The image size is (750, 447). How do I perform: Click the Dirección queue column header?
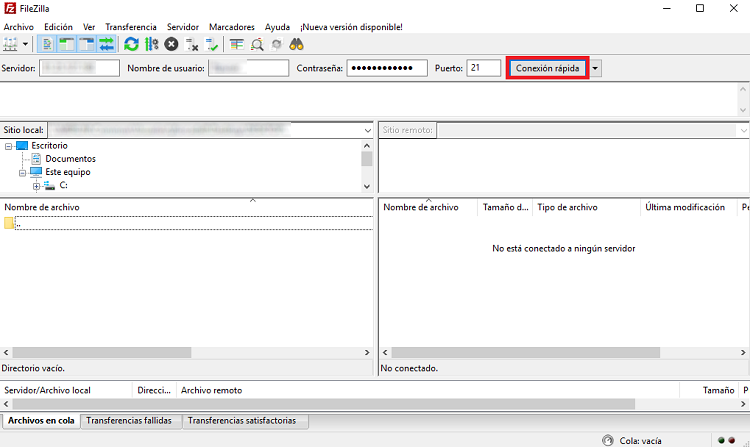tap(154, 390)
